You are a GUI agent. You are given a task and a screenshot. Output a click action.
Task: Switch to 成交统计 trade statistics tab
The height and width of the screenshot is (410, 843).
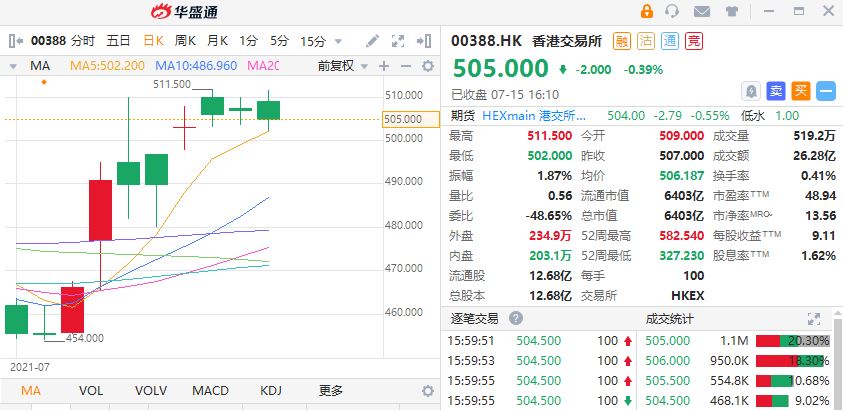pyautogui.click(x=669, y=319)
